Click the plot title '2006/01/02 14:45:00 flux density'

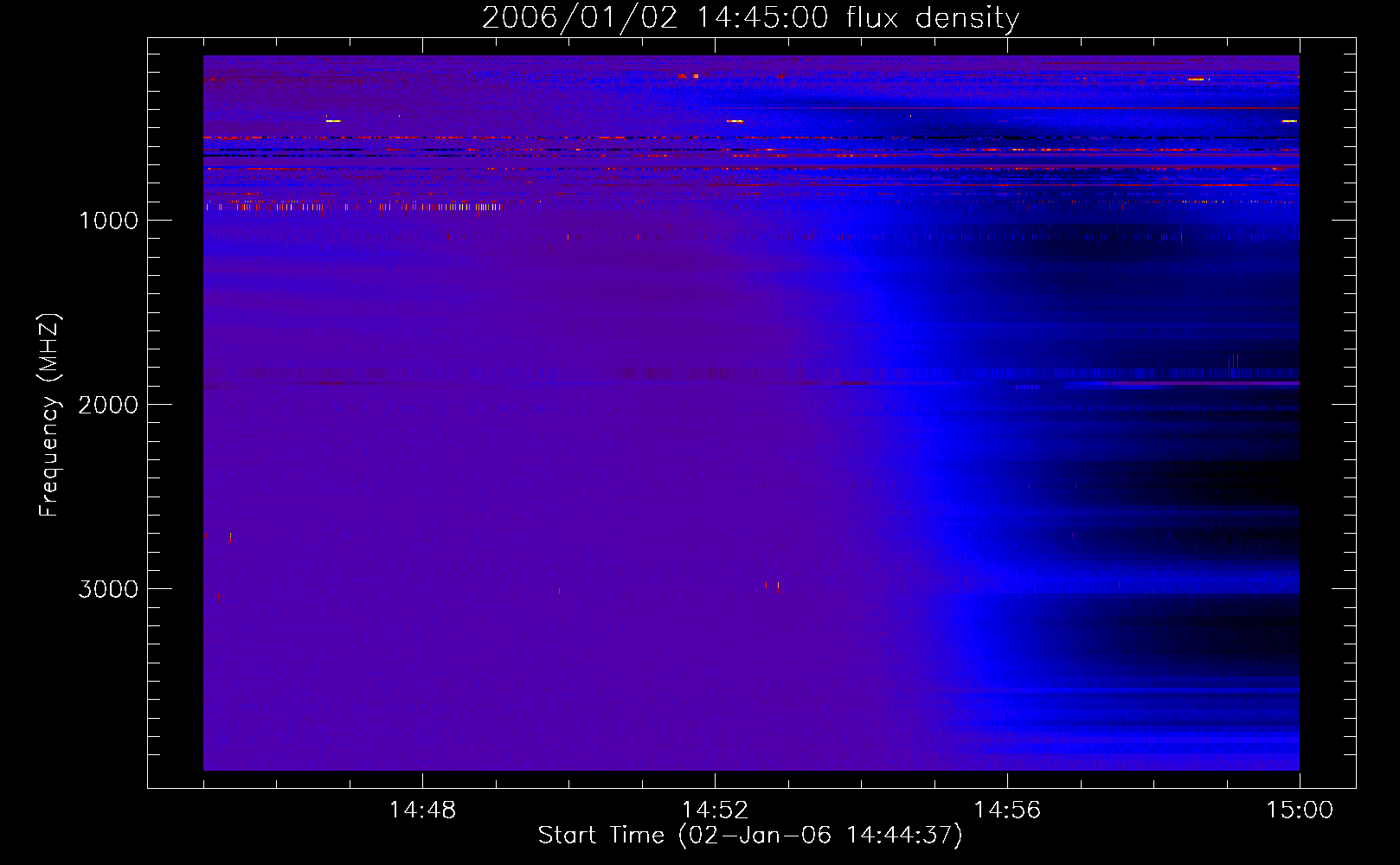tap(750, 18)
